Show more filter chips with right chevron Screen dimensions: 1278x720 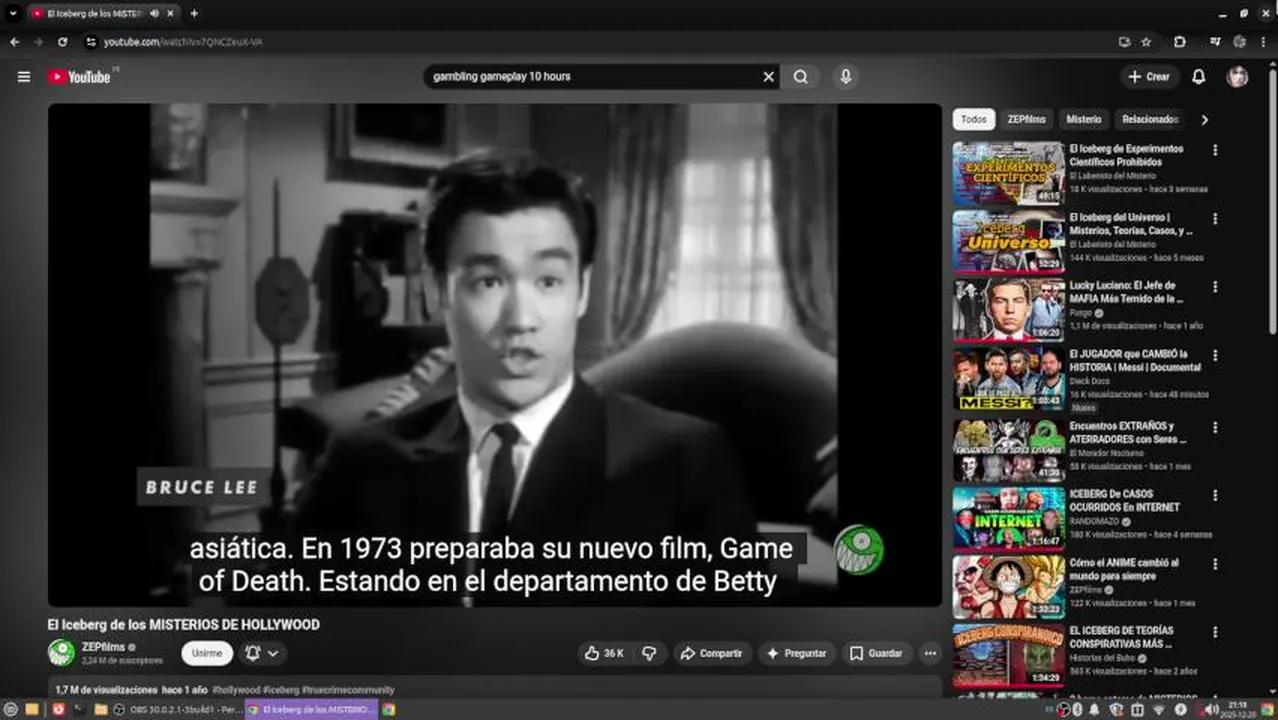(1204, 119)
